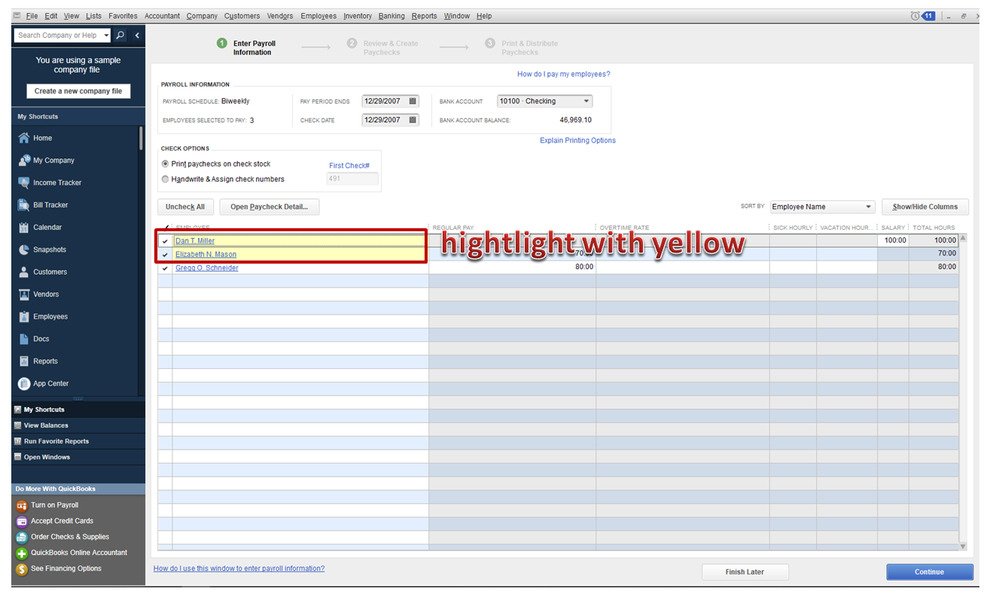Click the Home icon in My Shortcuts
The width and height of the screenshot is (999, 595).
tap(24, 138)
